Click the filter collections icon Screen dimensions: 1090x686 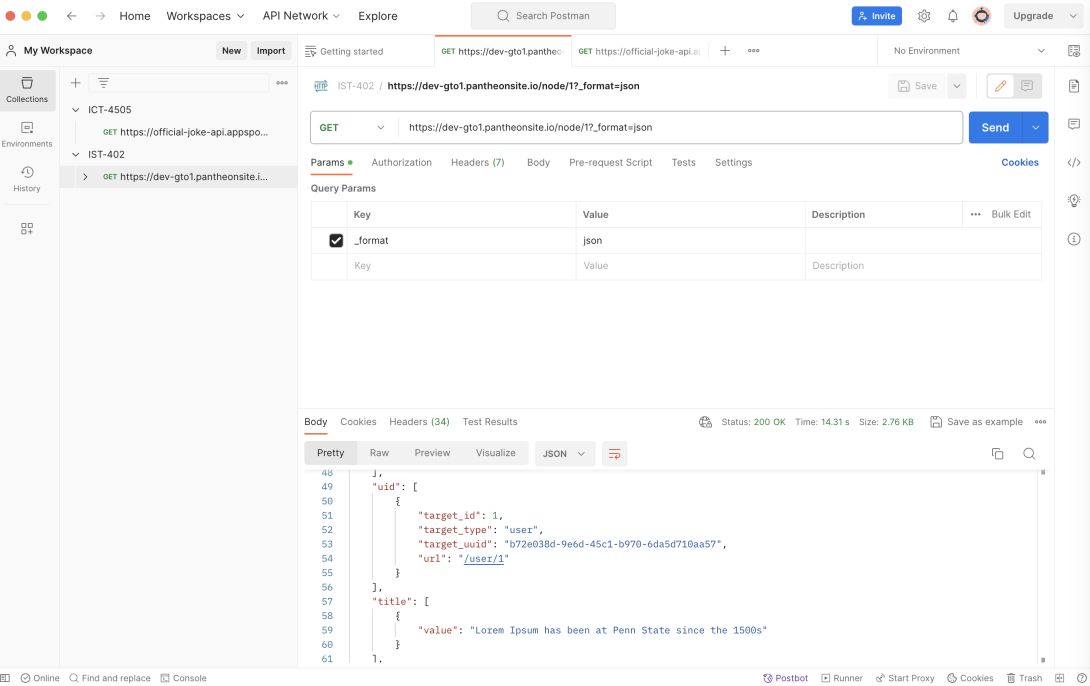tap(103, 83)
